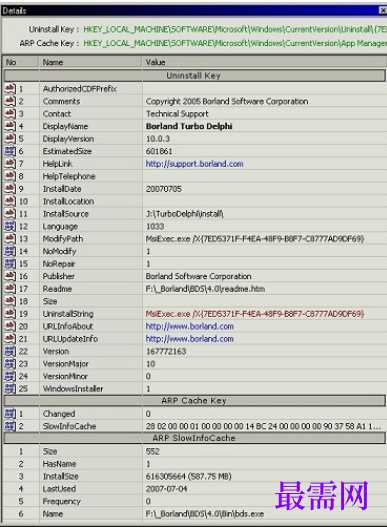Open the support.borland.com HelpLink
The image size is (387, 527).
[x=194, y=164]
